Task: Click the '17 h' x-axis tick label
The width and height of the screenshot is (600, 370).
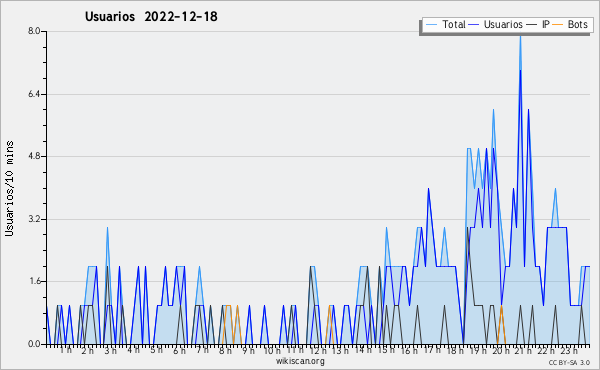Action: pos(432,350)
